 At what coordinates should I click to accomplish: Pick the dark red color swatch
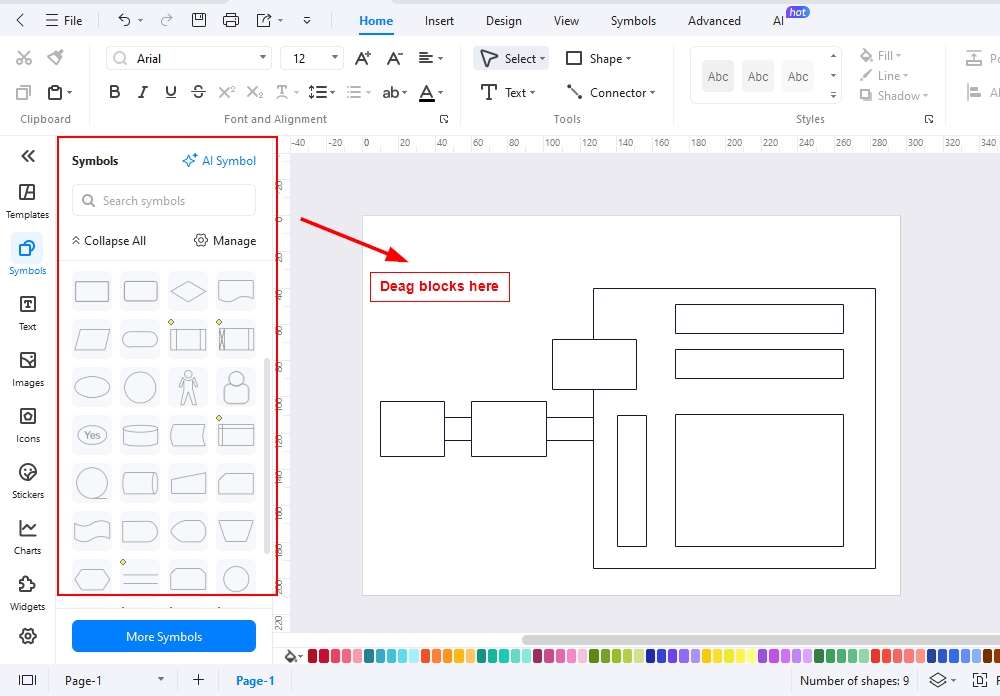click(313, 656)
